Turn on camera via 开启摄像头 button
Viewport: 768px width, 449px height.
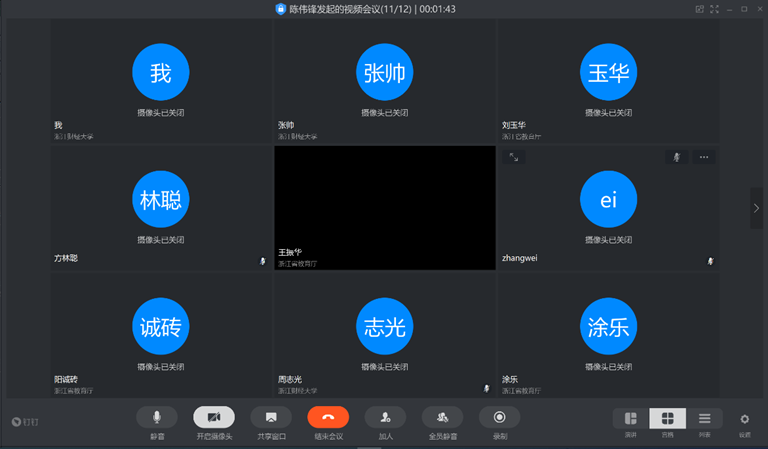[214, 417]
